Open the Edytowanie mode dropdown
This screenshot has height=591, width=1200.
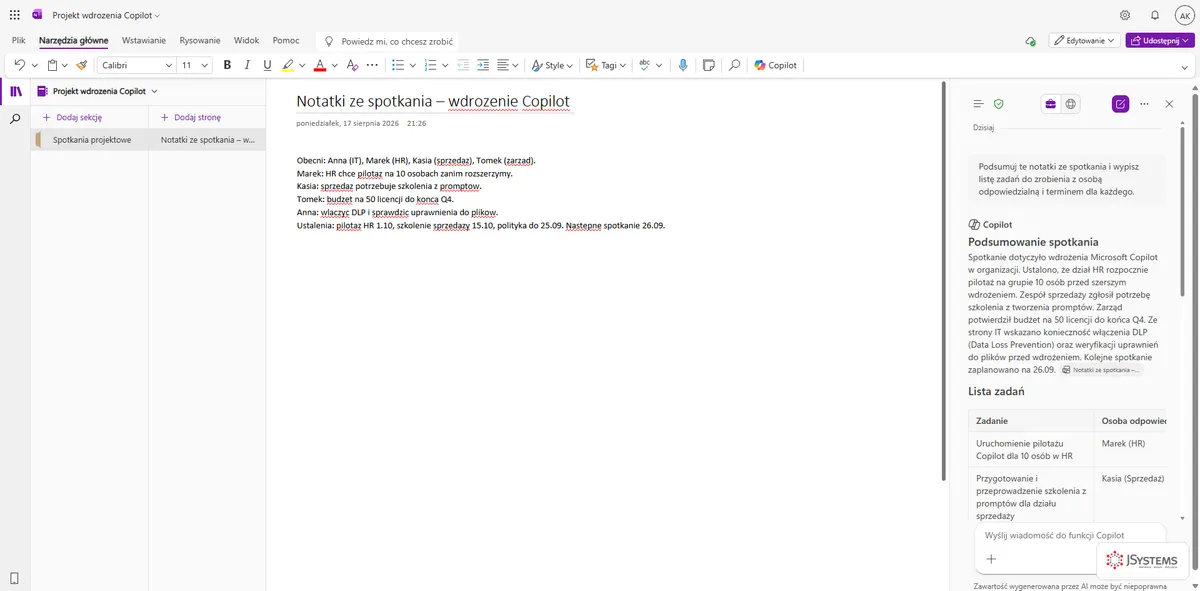point(1084,41)
